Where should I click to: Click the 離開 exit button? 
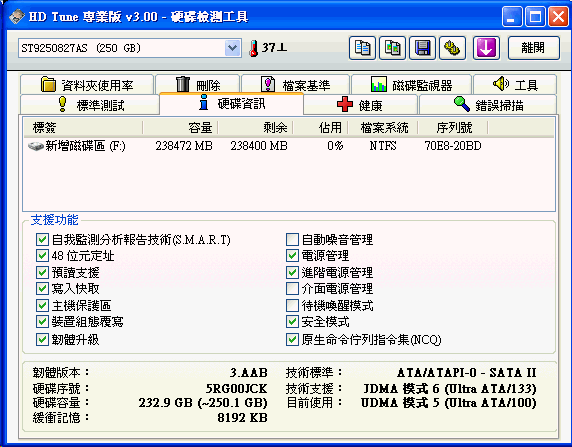pos(533,48)
